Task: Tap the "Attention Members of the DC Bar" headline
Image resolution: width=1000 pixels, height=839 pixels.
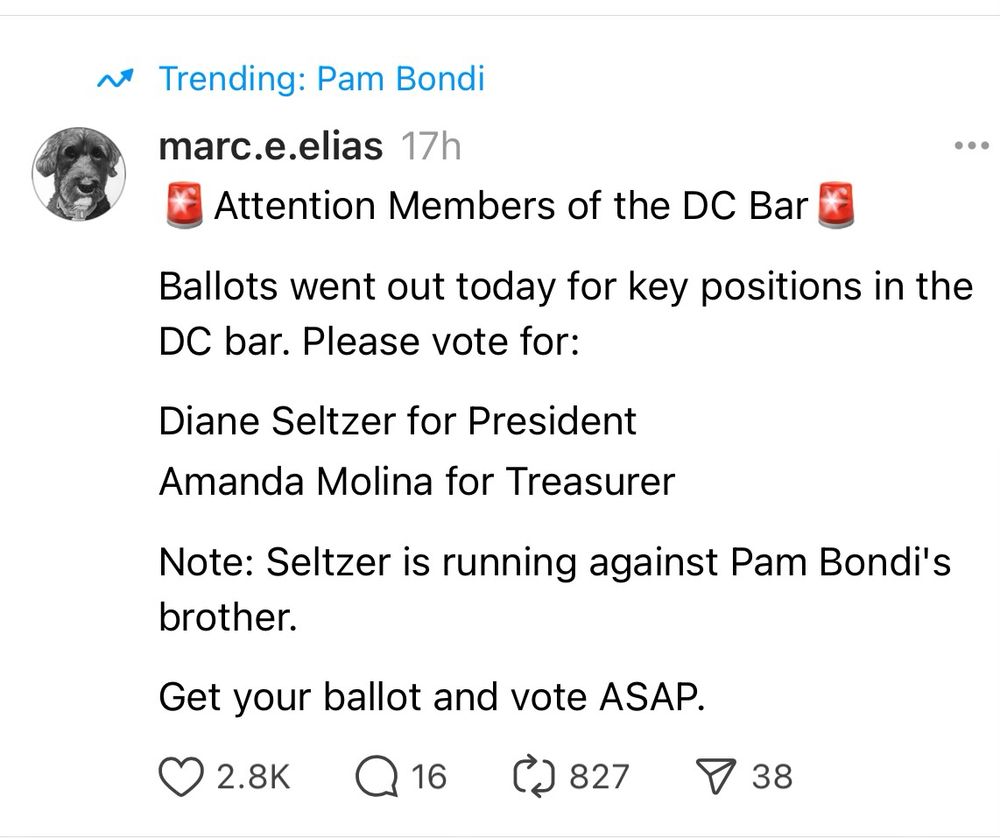Action: tap(511, 206)
